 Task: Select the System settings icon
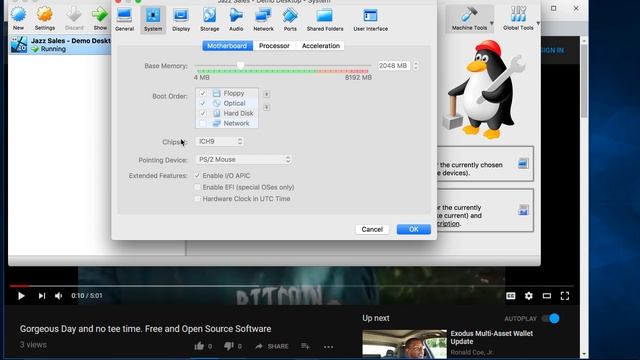(x=153, y=20)
